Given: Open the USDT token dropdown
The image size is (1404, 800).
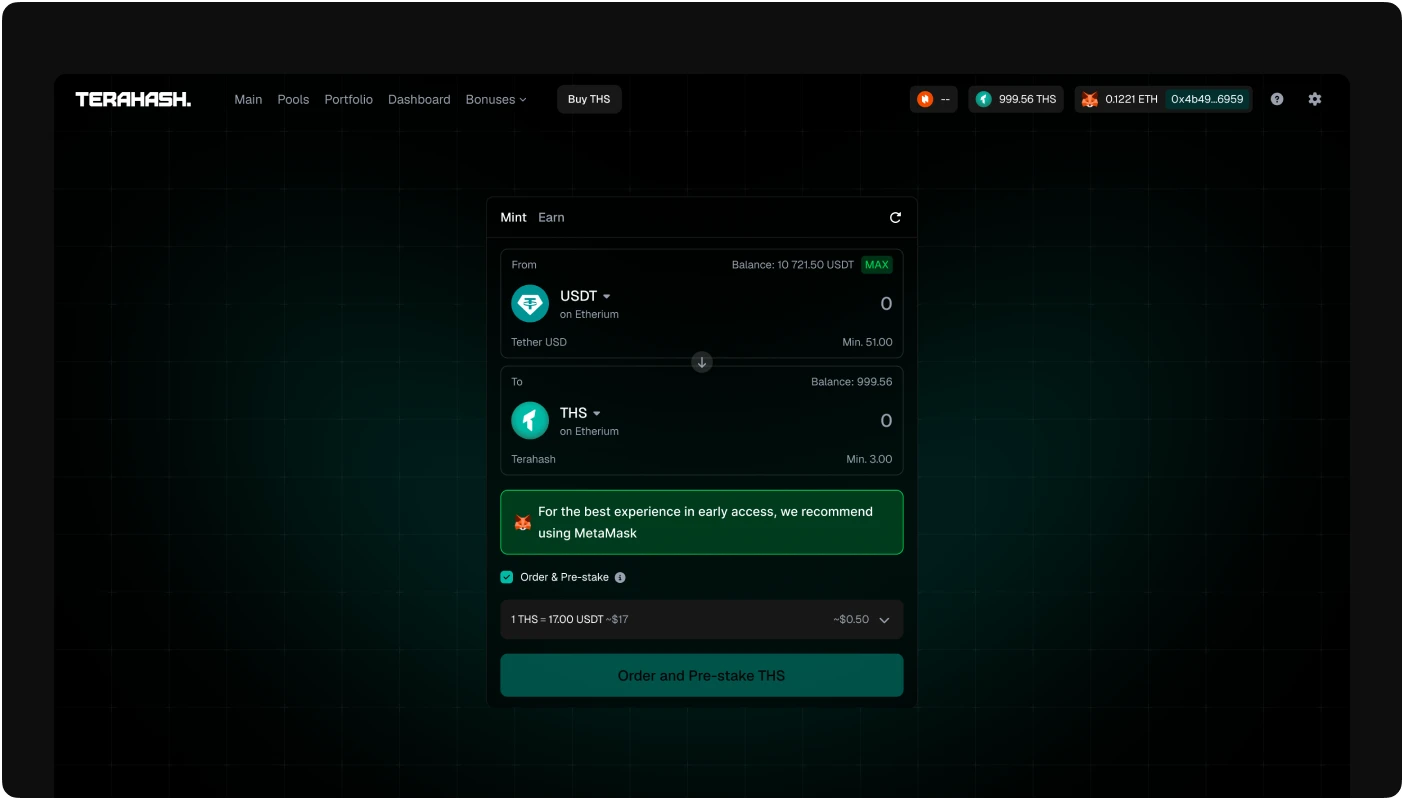Looking at the screenshot, I should [585, 296].
